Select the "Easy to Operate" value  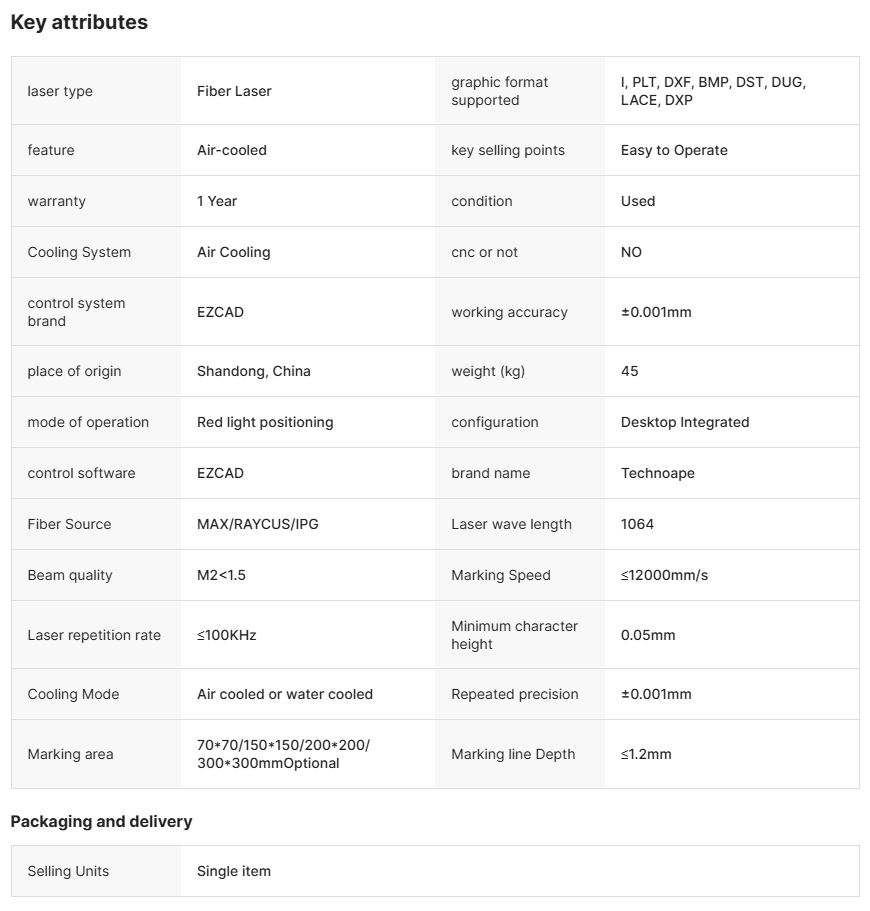pos(674,150)
